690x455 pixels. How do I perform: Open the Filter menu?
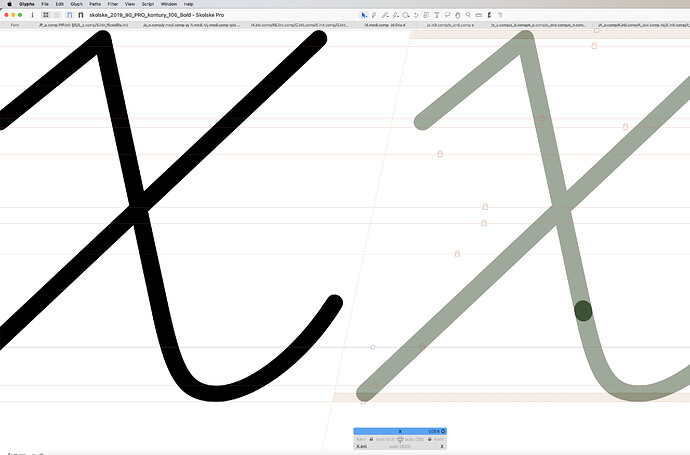pos(113,4)
